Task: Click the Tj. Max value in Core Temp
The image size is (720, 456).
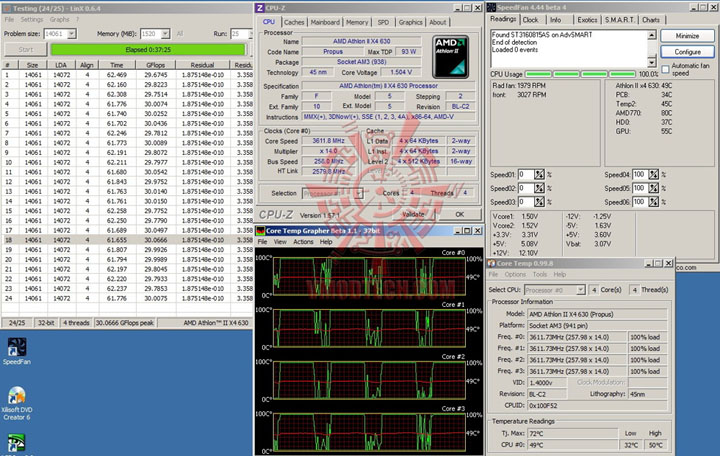Action: (573, 433)
